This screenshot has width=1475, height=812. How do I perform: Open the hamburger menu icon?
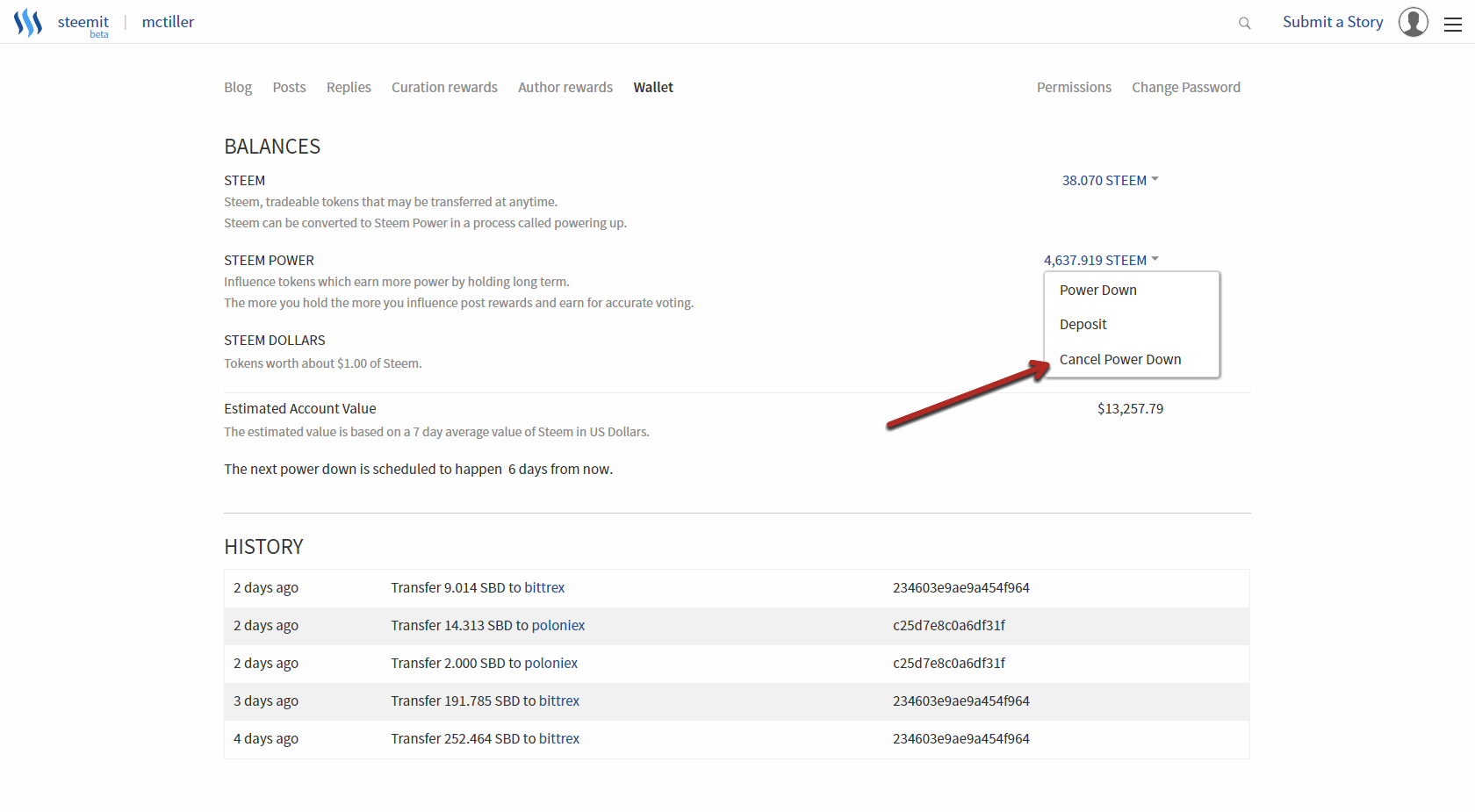1453,25
